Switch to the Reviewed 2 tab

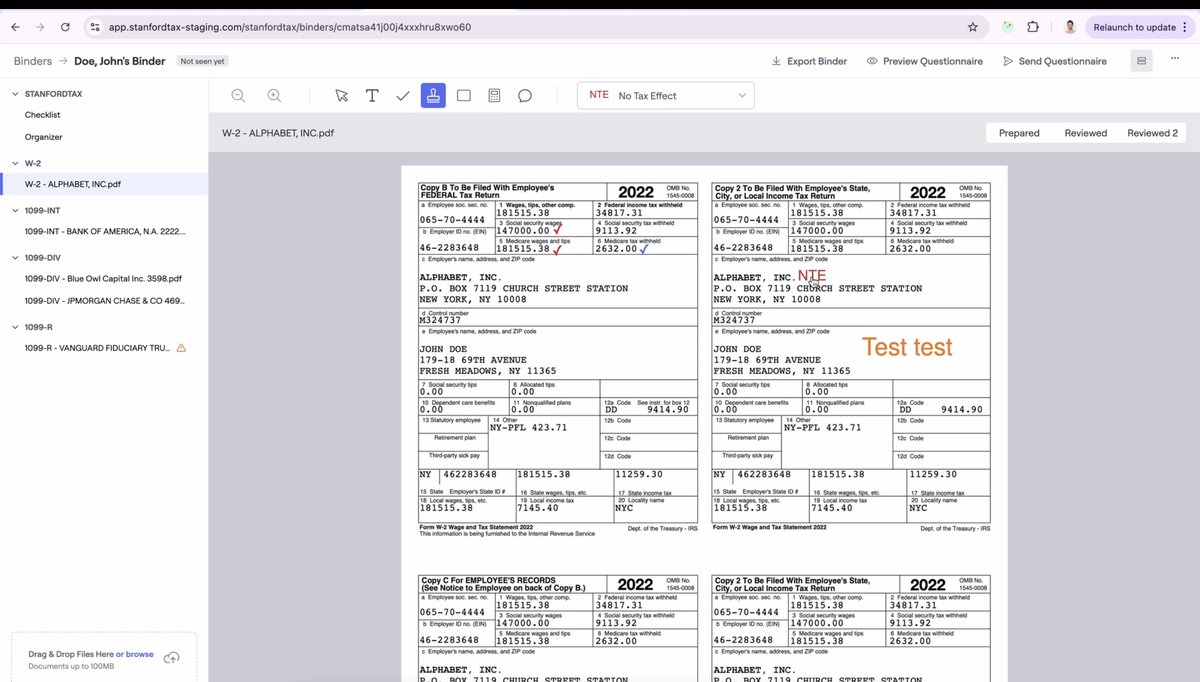[x=1152, y=133]
